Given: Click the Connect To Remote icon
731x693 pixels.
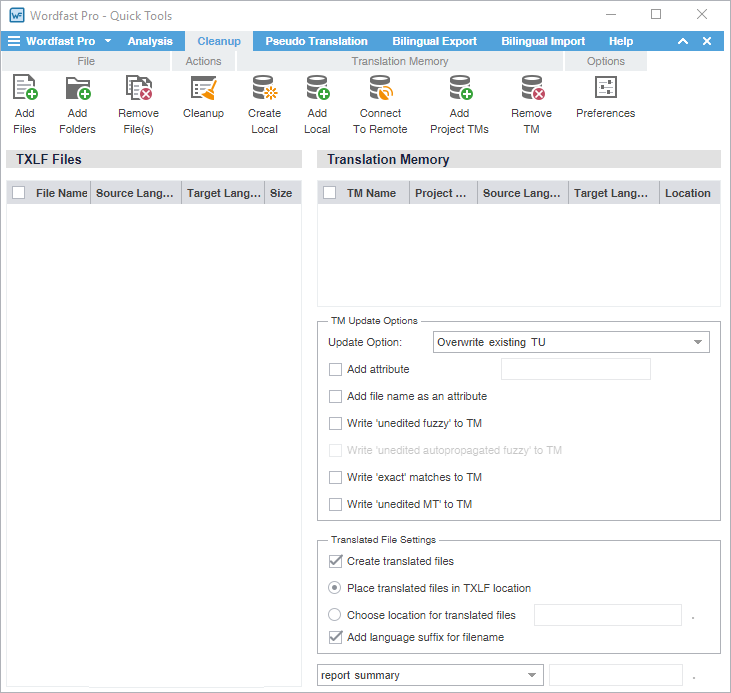Looking at the screenshot, I should point(380,88).
